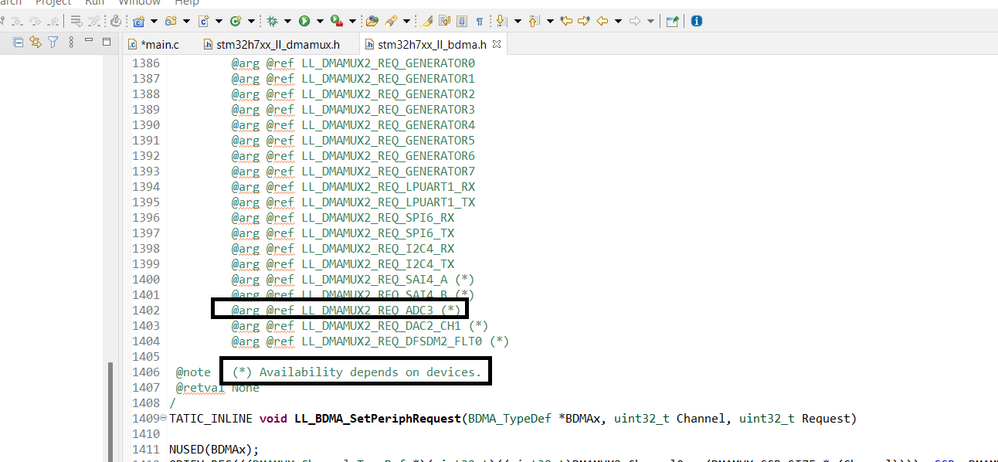
Task: Click LL_DMAMUX2_REQ_SAI4_A on line 1400
Action: pyautogui.click(x=375, y=279)
